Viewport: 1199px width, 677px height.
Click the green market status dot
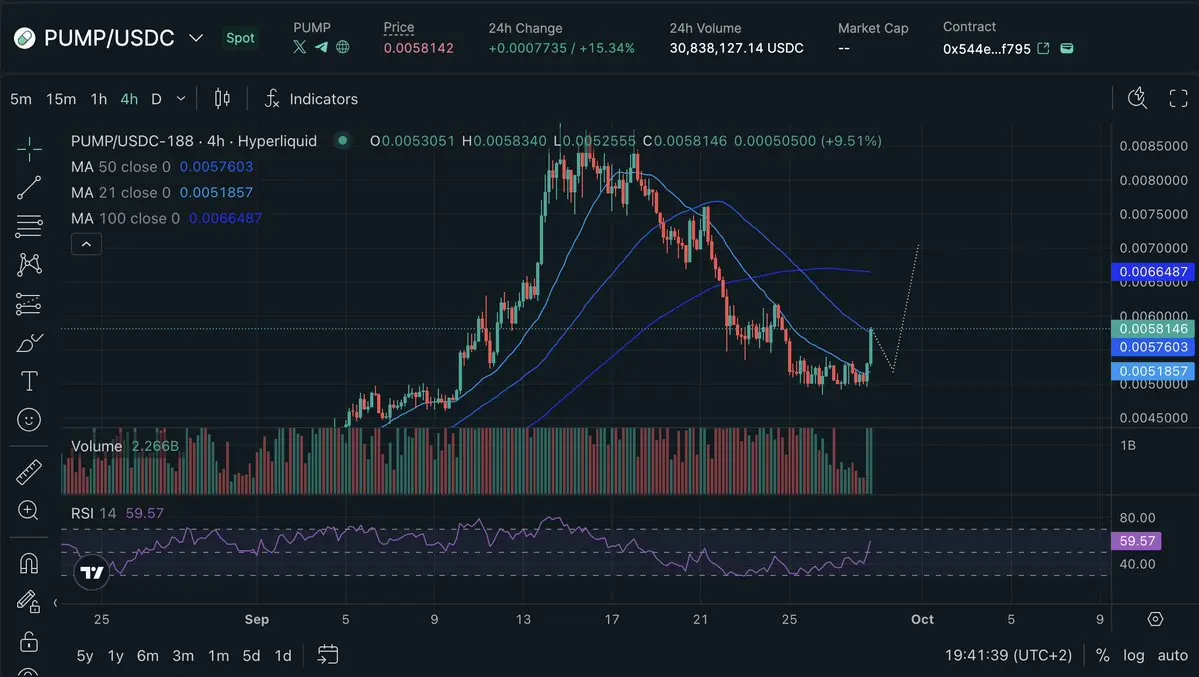343,140
